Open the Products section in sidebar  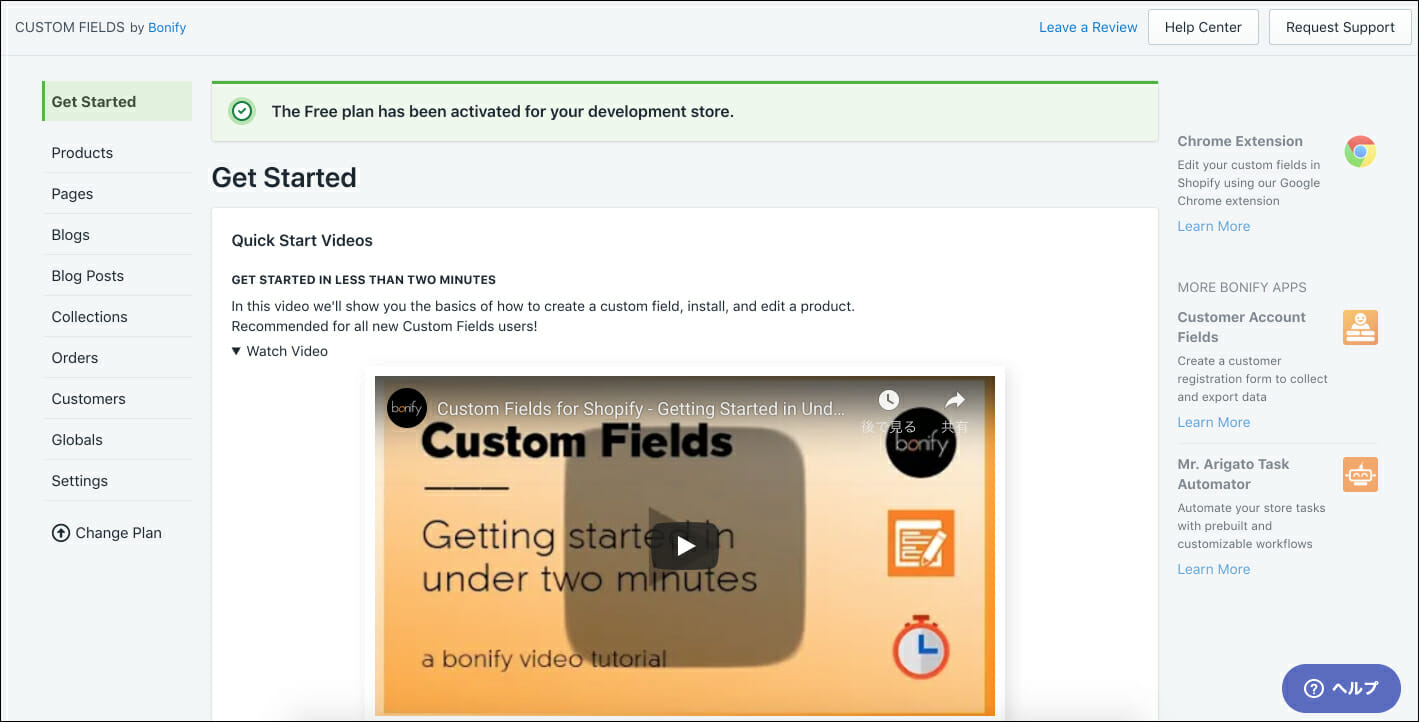pyautogui.click(x=82, y=153)
